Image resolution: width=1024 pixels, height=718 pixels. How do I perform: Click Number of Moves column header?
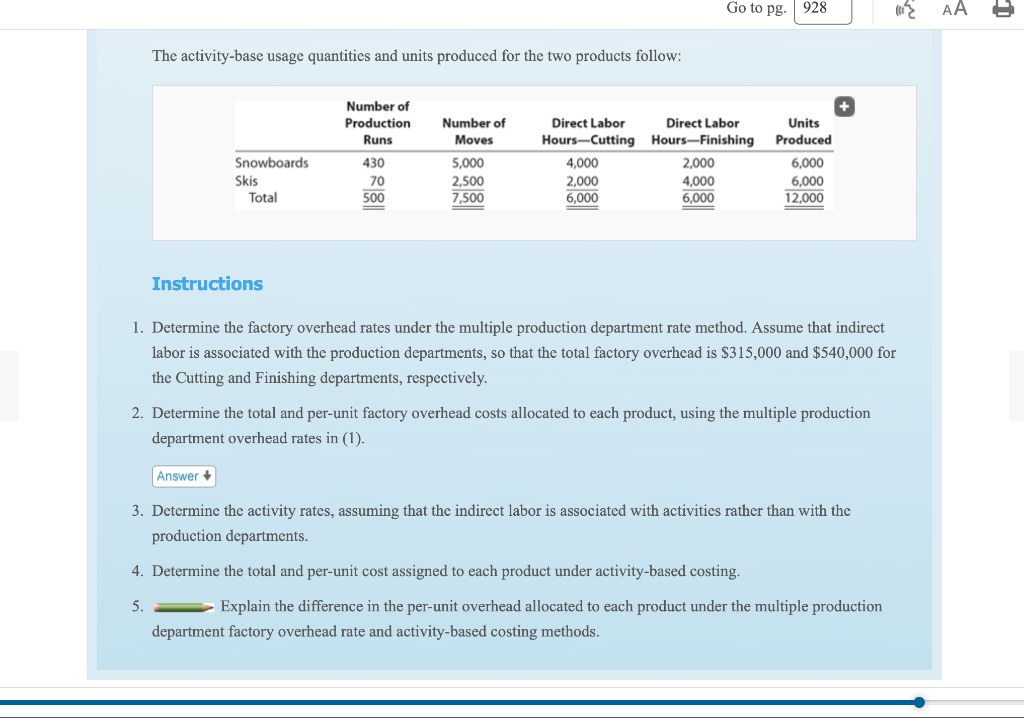point(473,131)
